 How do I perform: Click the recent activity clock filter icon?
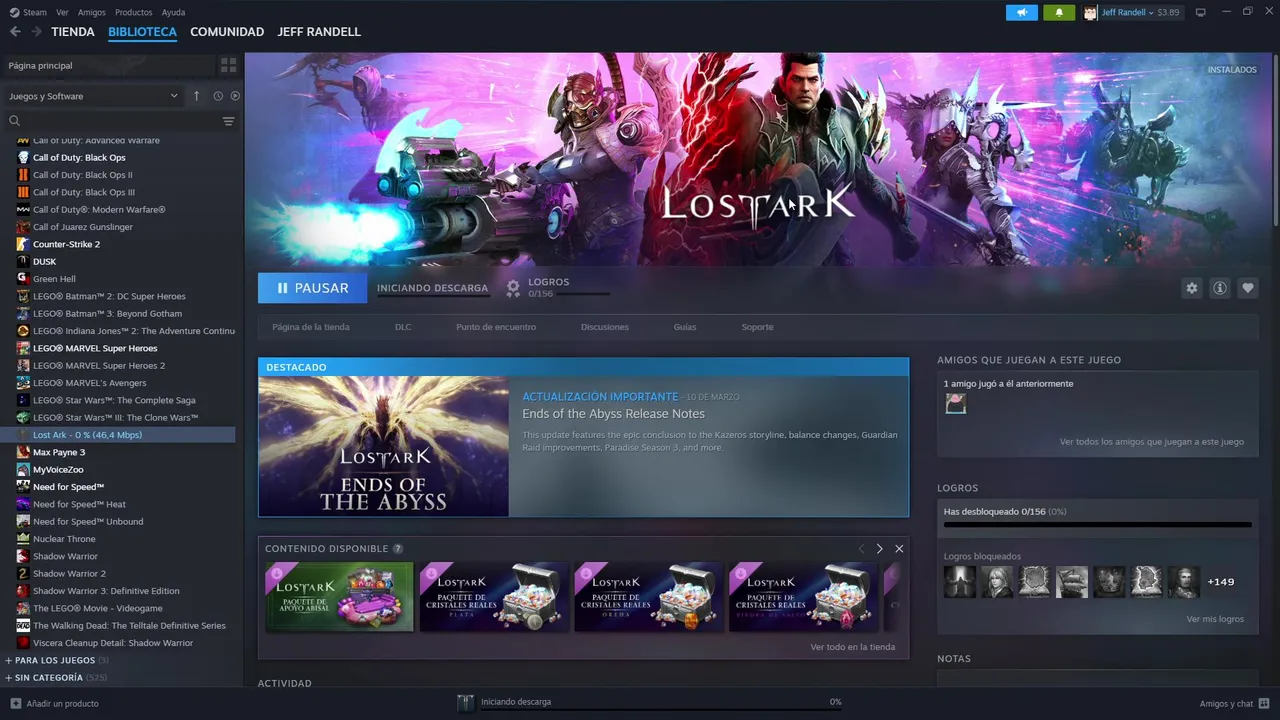(x=218, y=96)
